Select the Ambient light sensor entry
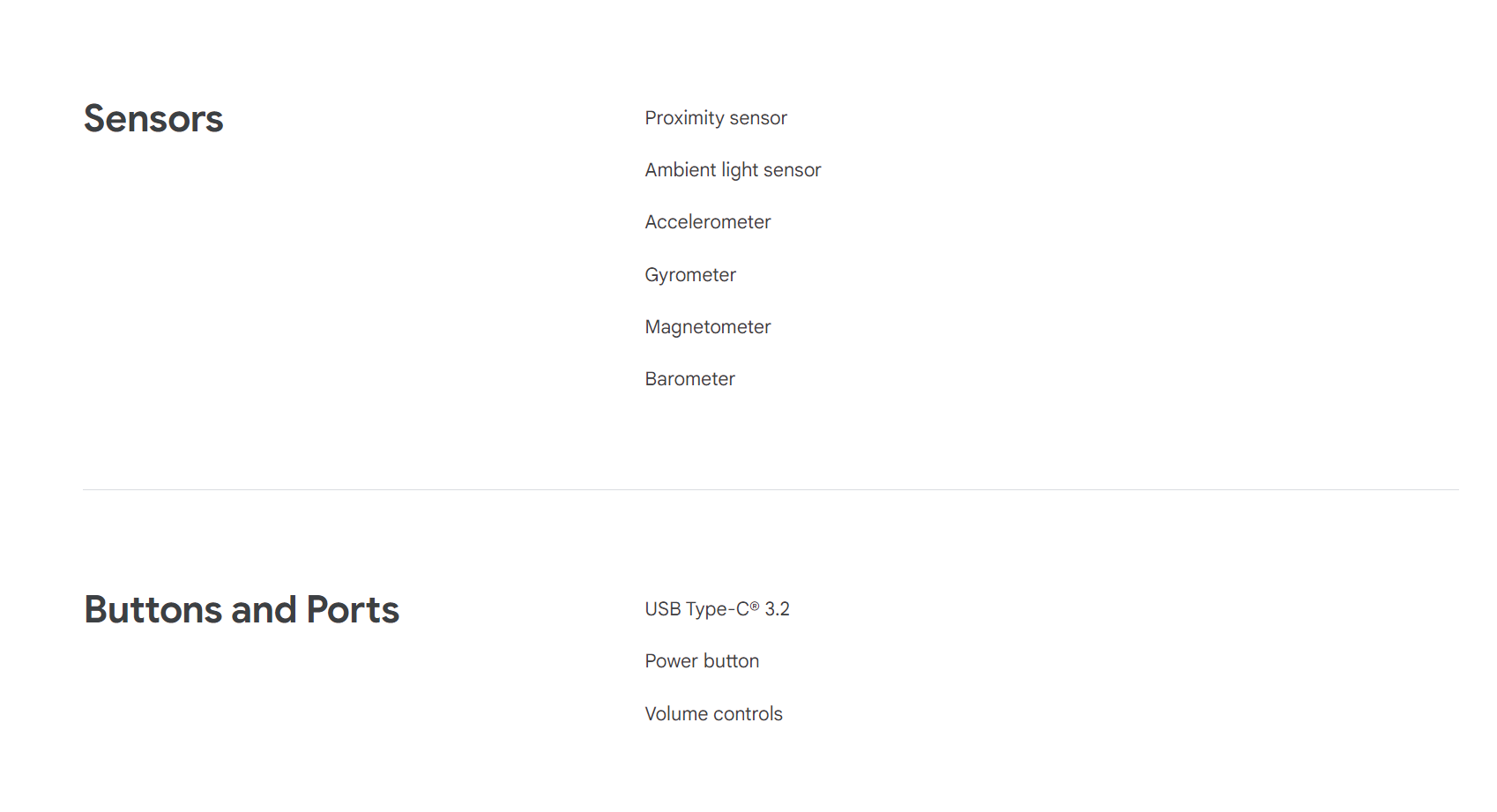Viewport: 1497px width, 812px height. click(x=733, y=170)
